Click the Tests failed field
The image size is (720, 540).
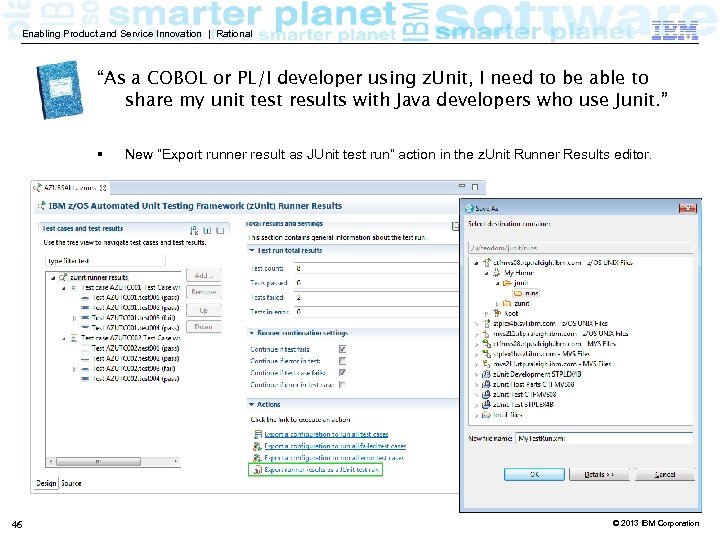pyautogui.click(x=376, y=298)
